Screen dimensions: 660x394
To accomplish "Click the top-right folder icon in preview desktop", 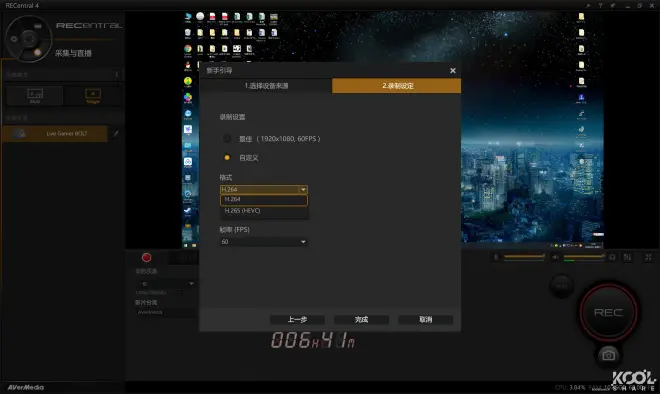I will [x=581, y=17].
